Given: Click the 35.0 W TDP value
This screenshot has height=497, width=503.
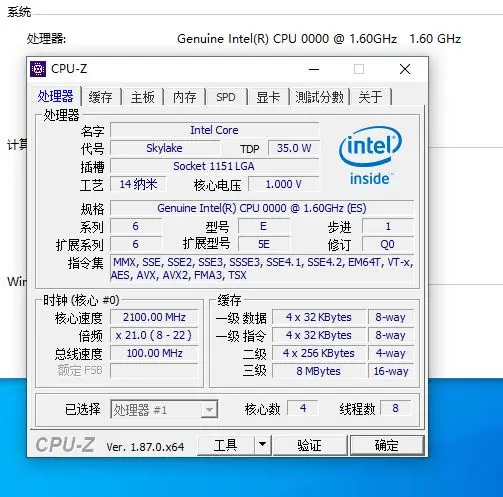Looking at the screenshot, I should [x=294, y=148].
